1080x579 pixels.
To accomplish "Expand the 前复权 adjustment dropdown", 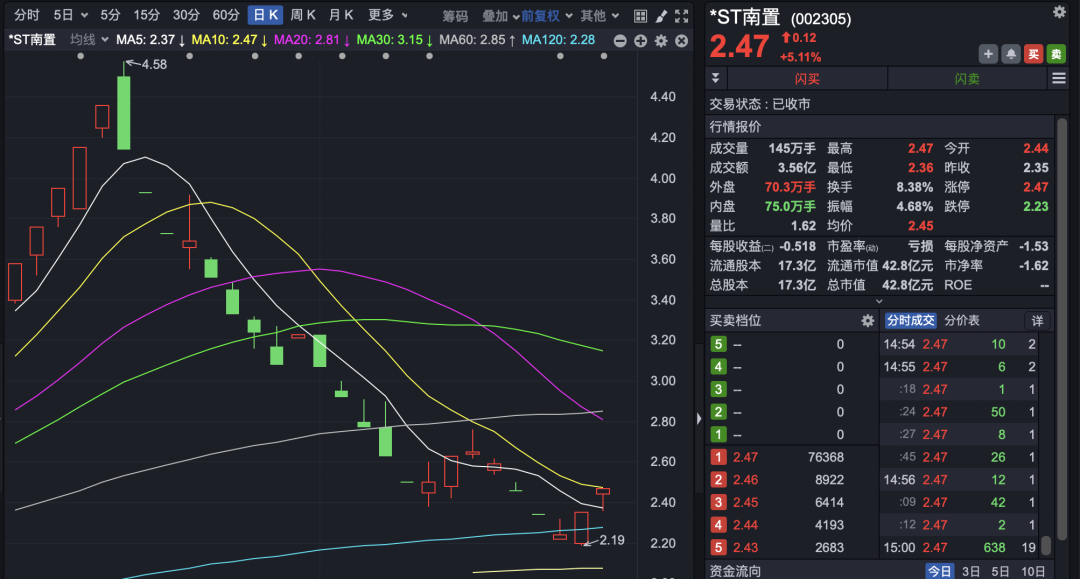I will point(547,16).
